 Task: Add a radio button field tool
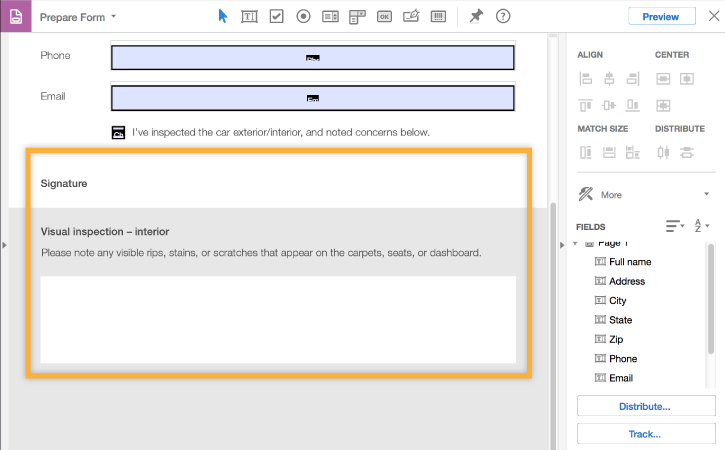pos(303,17)
